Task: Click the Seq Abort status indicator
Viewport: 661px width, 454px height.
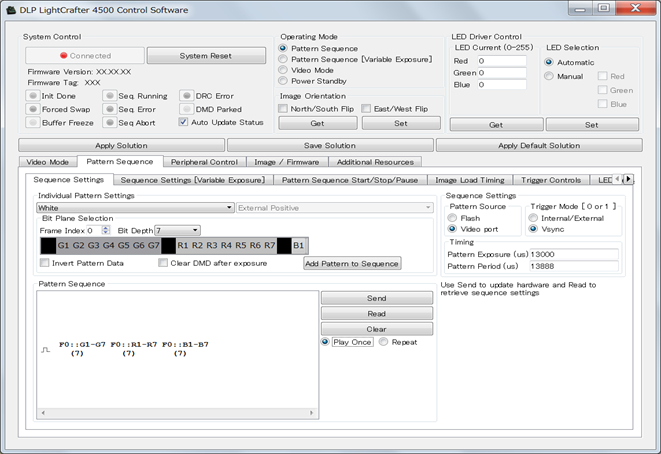Action: [110, 123]
